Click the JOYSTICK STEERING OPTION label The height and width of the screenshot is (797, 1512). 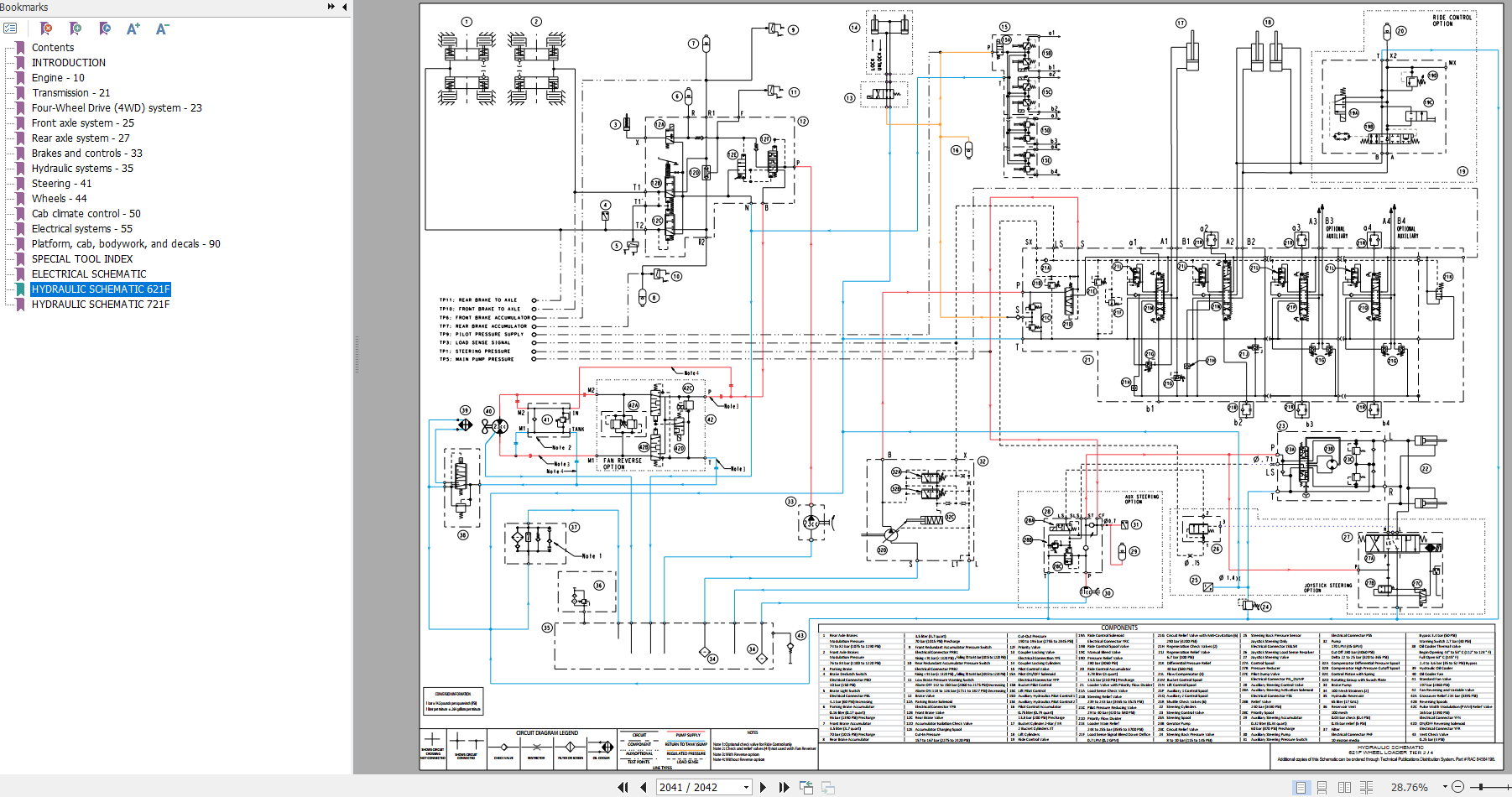[x=1328, y=588]
